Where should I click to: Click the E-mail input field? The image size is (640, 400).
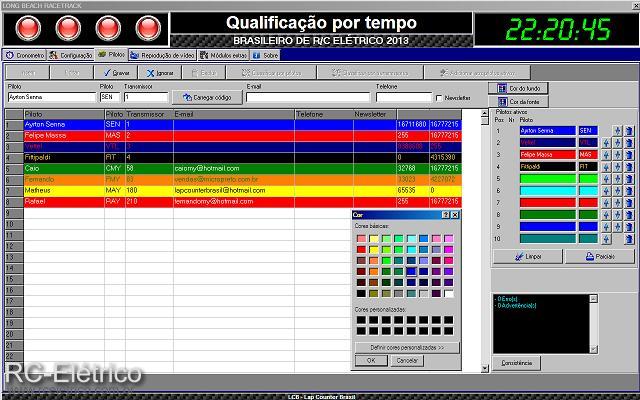[x=308, y=98]
